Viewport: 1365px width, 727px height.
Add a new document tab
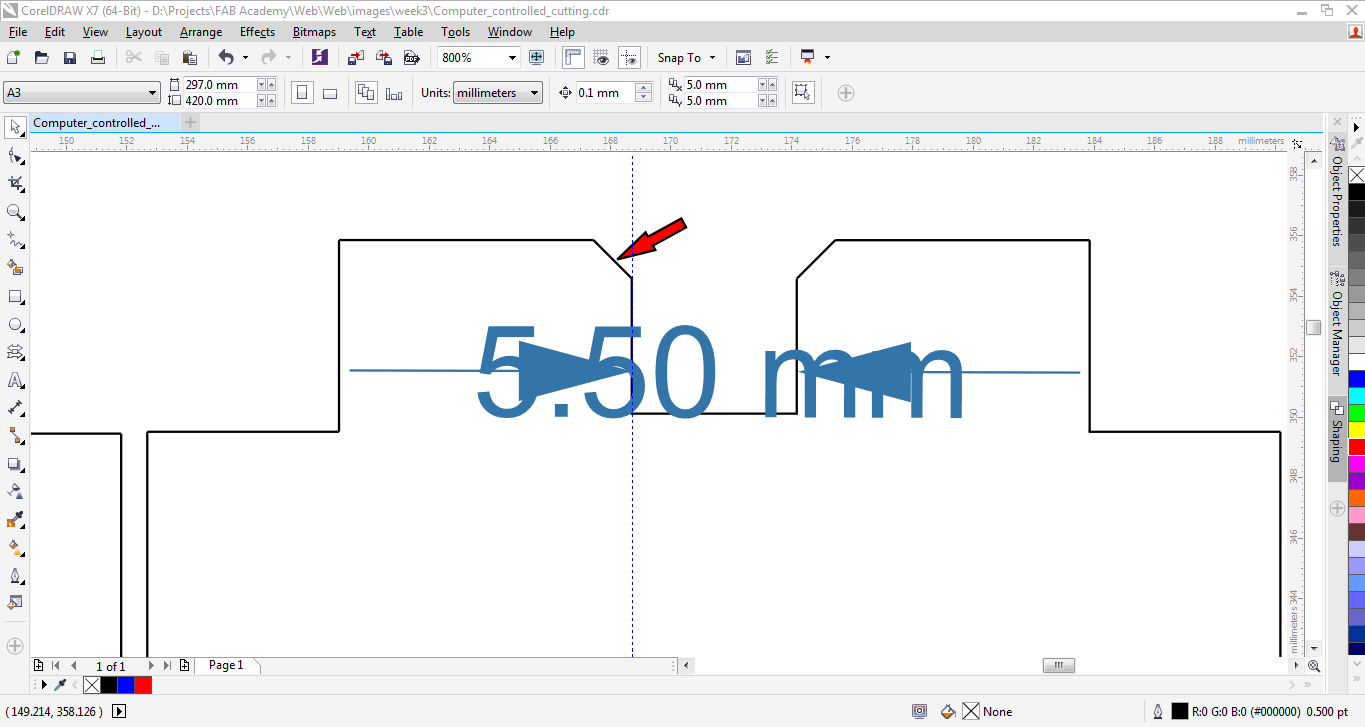click(190, 122)
